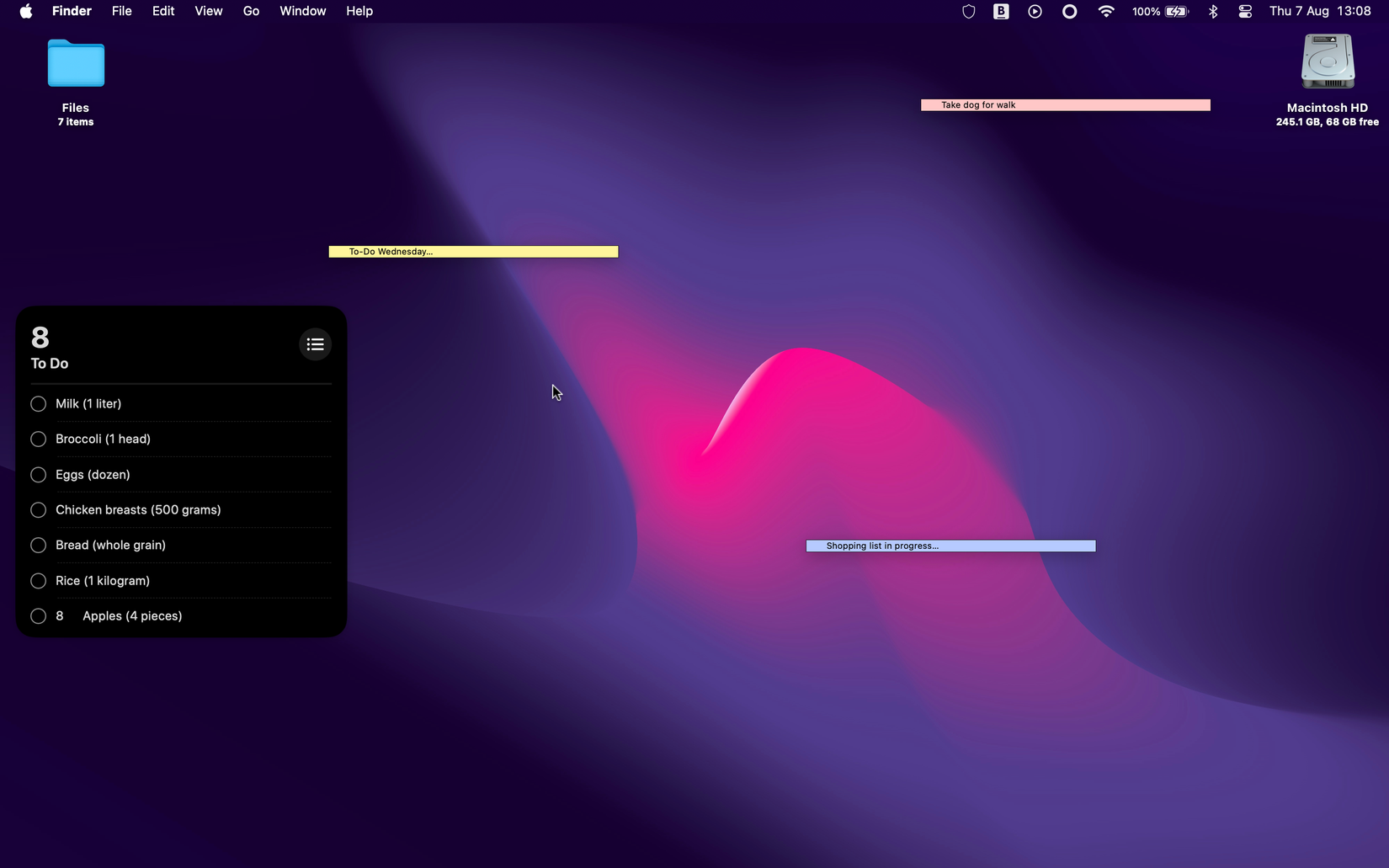Open the Macintosh HD disk icon

1327,61
